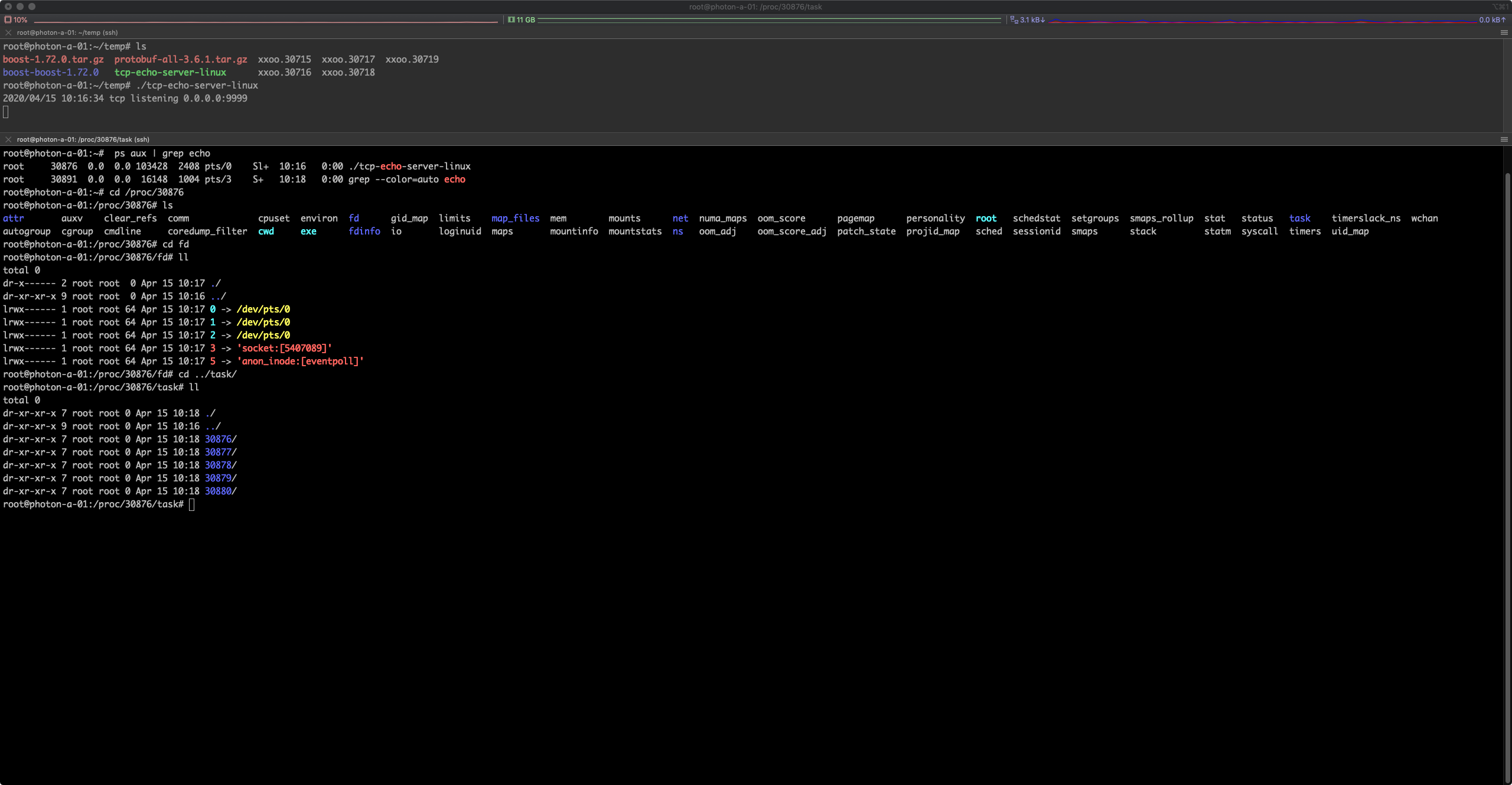Click boost-1.72.0.tar.gz file name
Image resolution: width=1512 pixels, height=785 pixels.
pos(53,59)
